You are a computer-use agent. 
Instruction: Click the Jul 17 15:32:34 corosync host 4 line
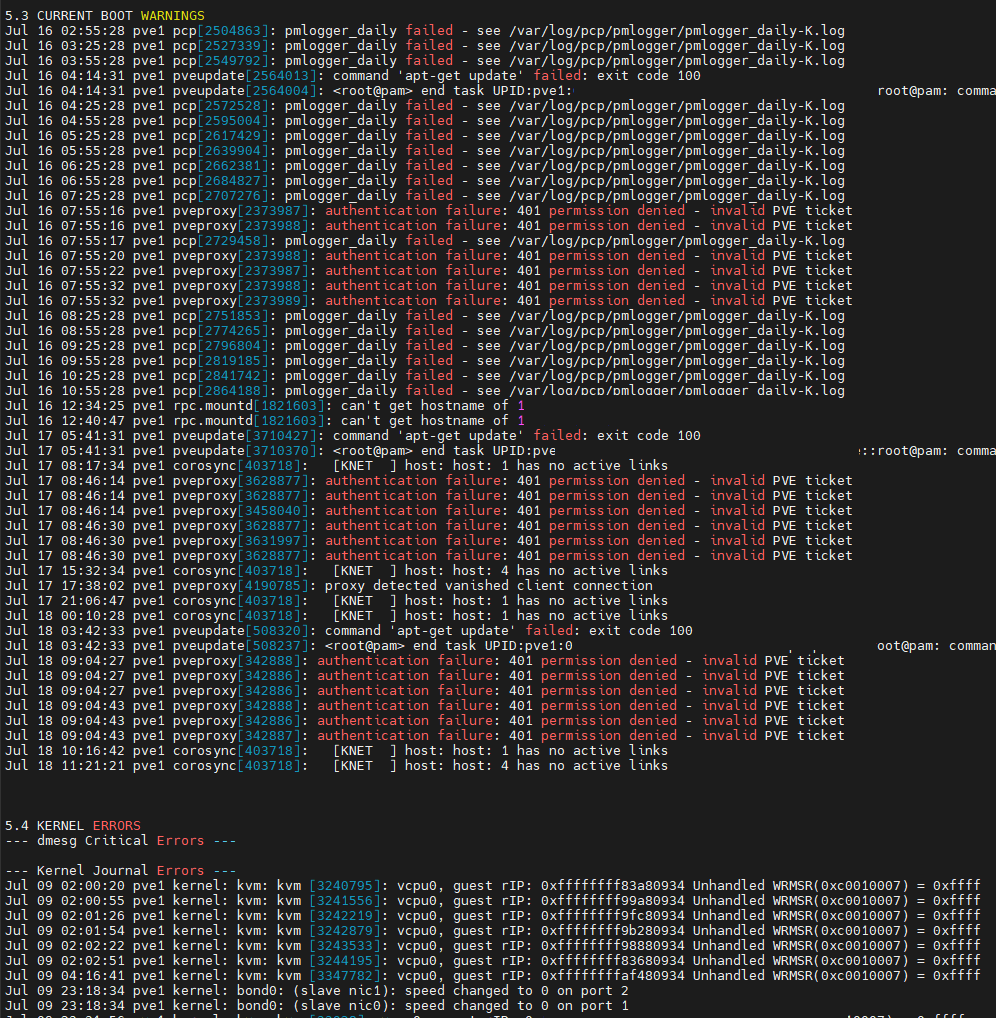pyautogui.click(x=336, y=571)
